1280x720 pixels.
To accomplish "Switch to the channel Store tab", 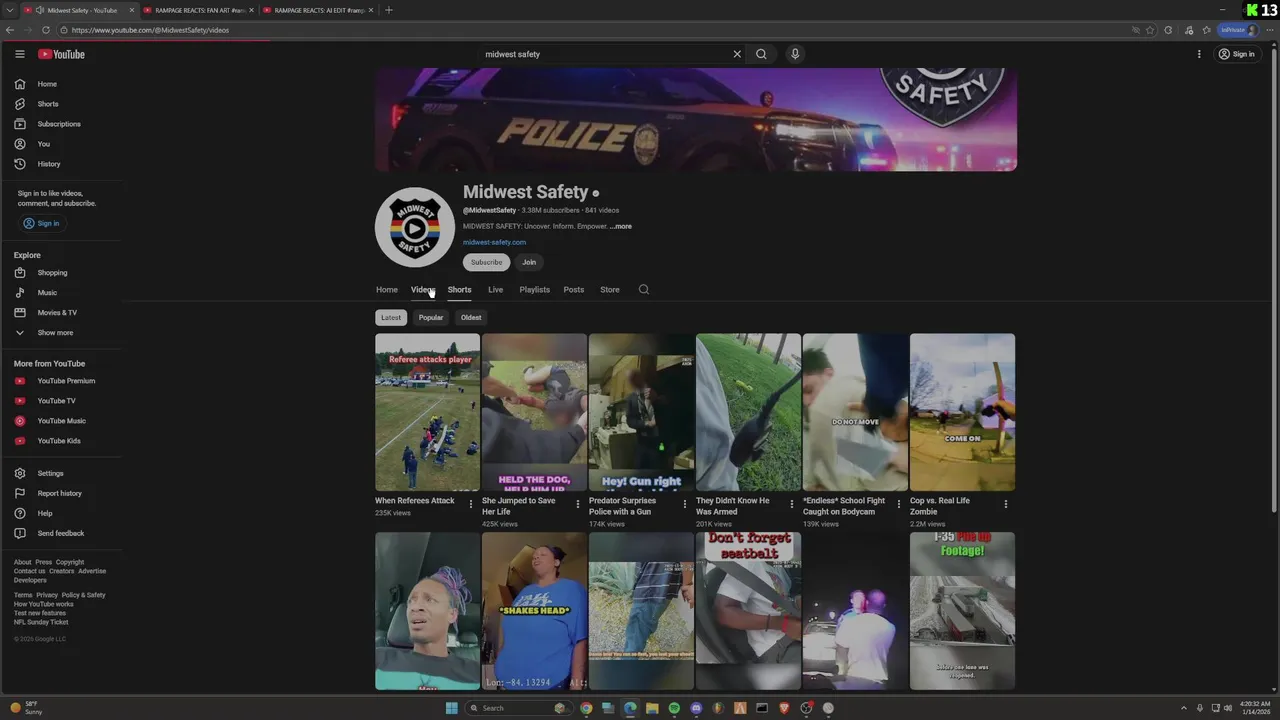I will [610, 289].
